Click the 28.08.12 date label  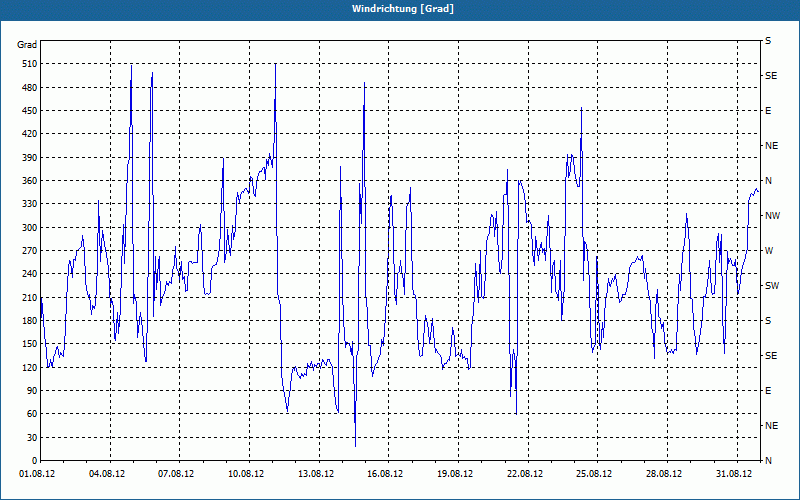click(x=664, y=474)
